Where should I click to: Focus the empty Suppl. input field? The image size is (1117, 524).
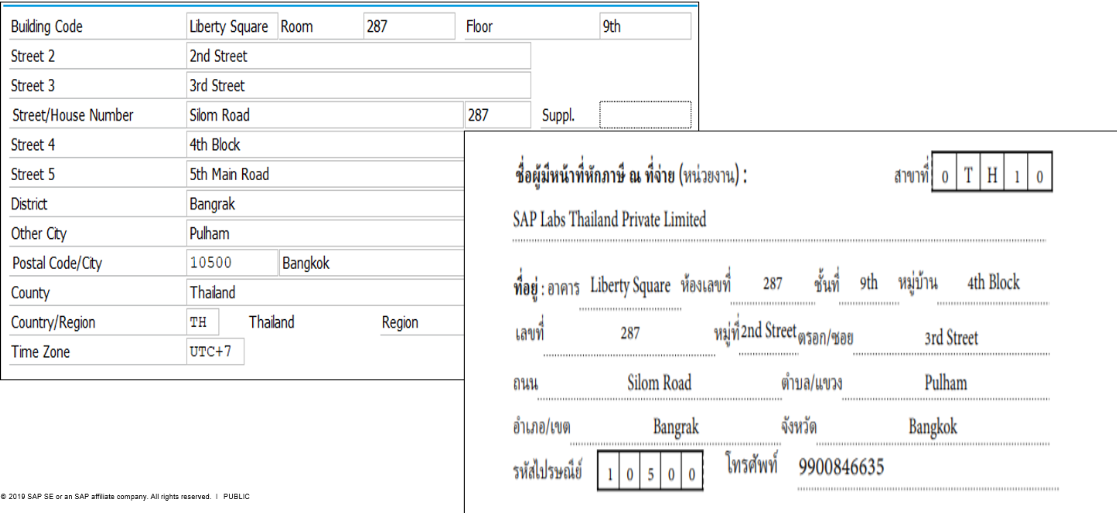pos(645,115)
